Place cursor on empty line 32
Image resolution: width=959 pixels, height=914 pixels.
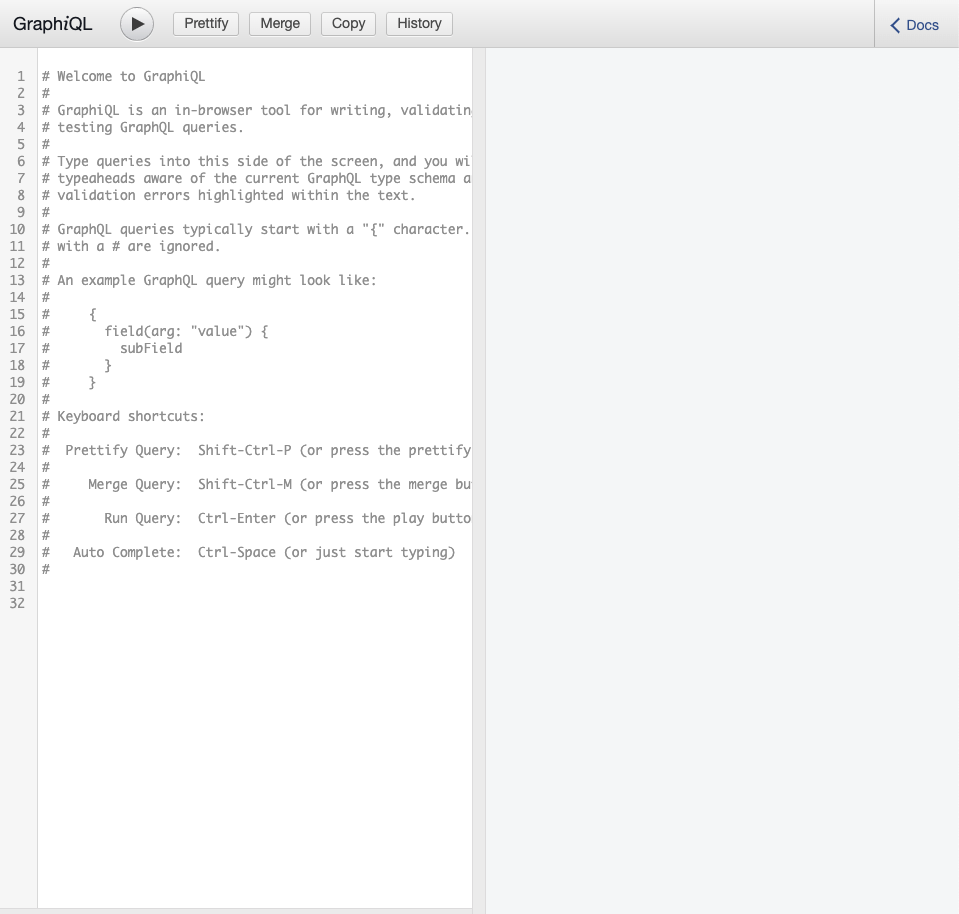point(254,603)
